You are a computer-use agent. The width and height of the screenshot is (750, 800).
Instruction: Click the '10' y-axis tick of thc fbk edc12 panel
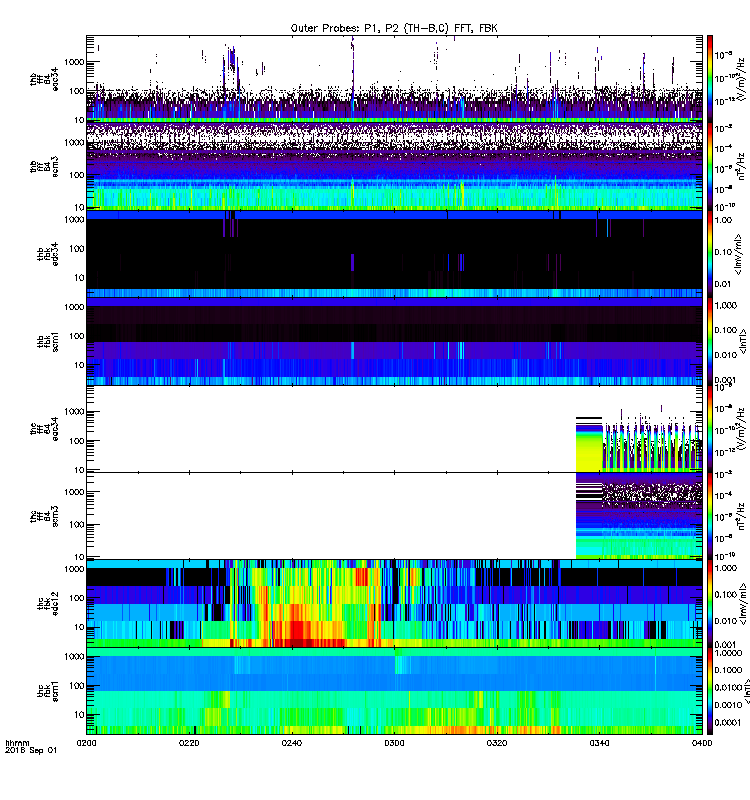click(x=80, y=627)
